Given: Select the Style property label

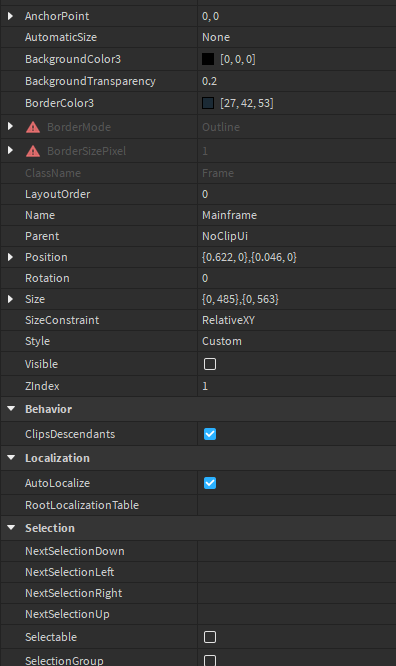Looking at the screenshot, I should [37, 341].
